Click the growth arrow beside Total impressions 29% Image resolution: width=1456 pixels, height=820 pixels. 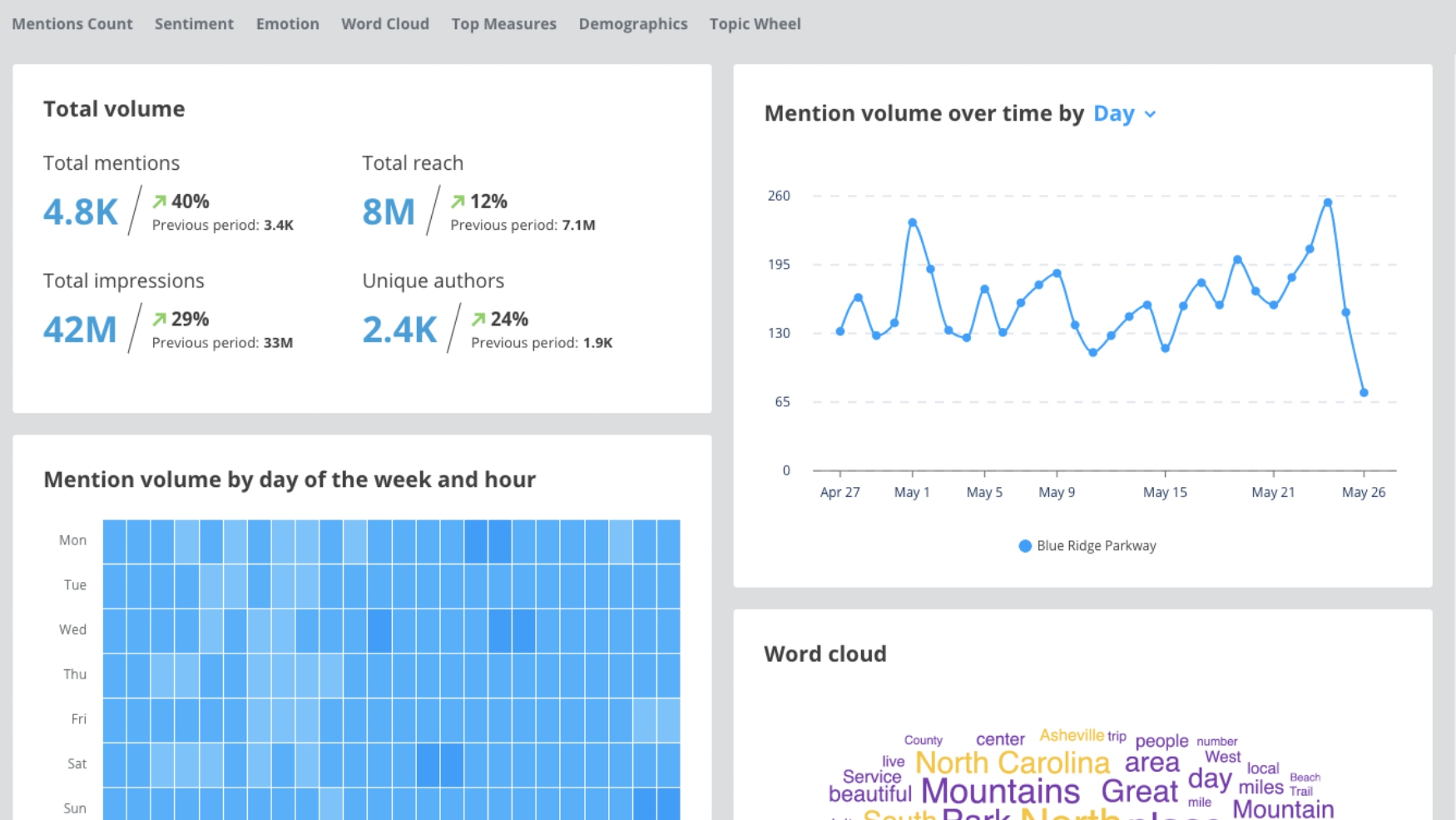tap(161, 318)
